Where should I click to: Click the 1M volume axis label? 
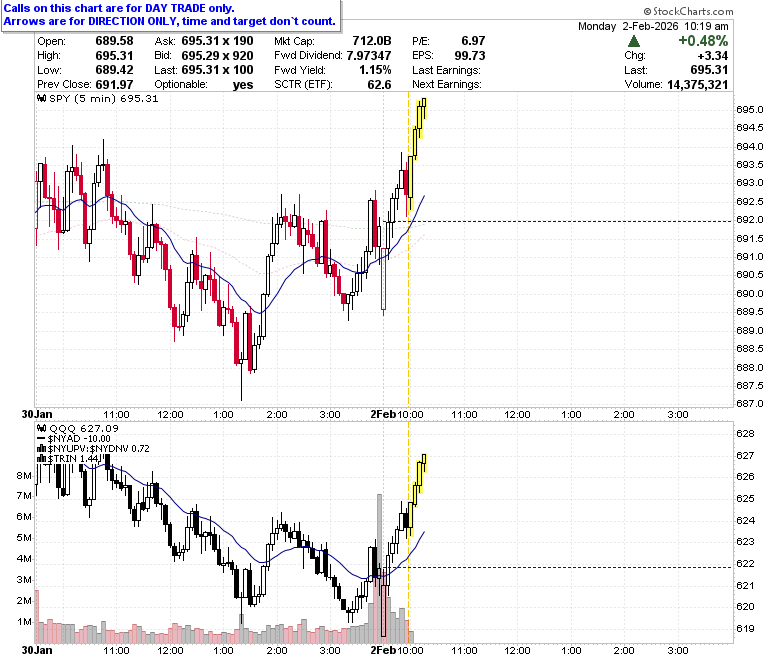[x=24, y=622]
